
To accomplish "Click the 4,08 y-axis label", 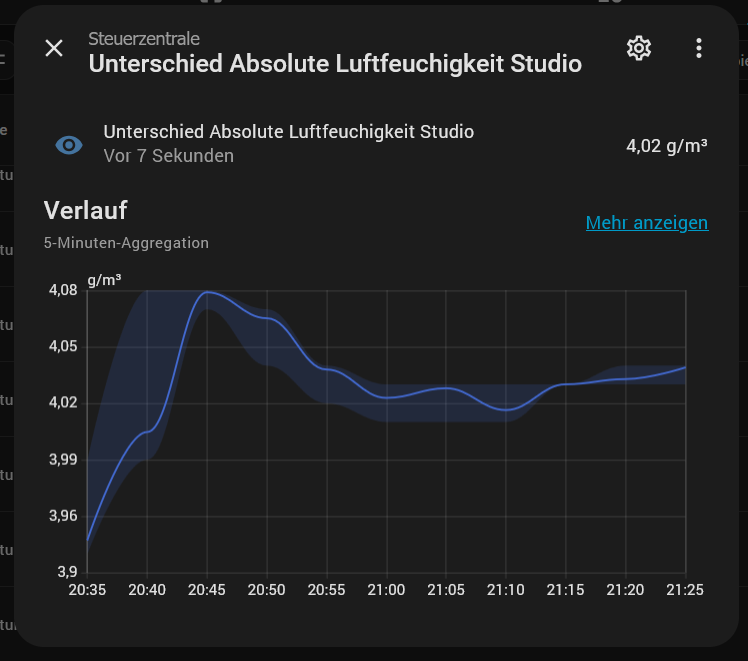I will pyautogui.click(x=62, y=291).
